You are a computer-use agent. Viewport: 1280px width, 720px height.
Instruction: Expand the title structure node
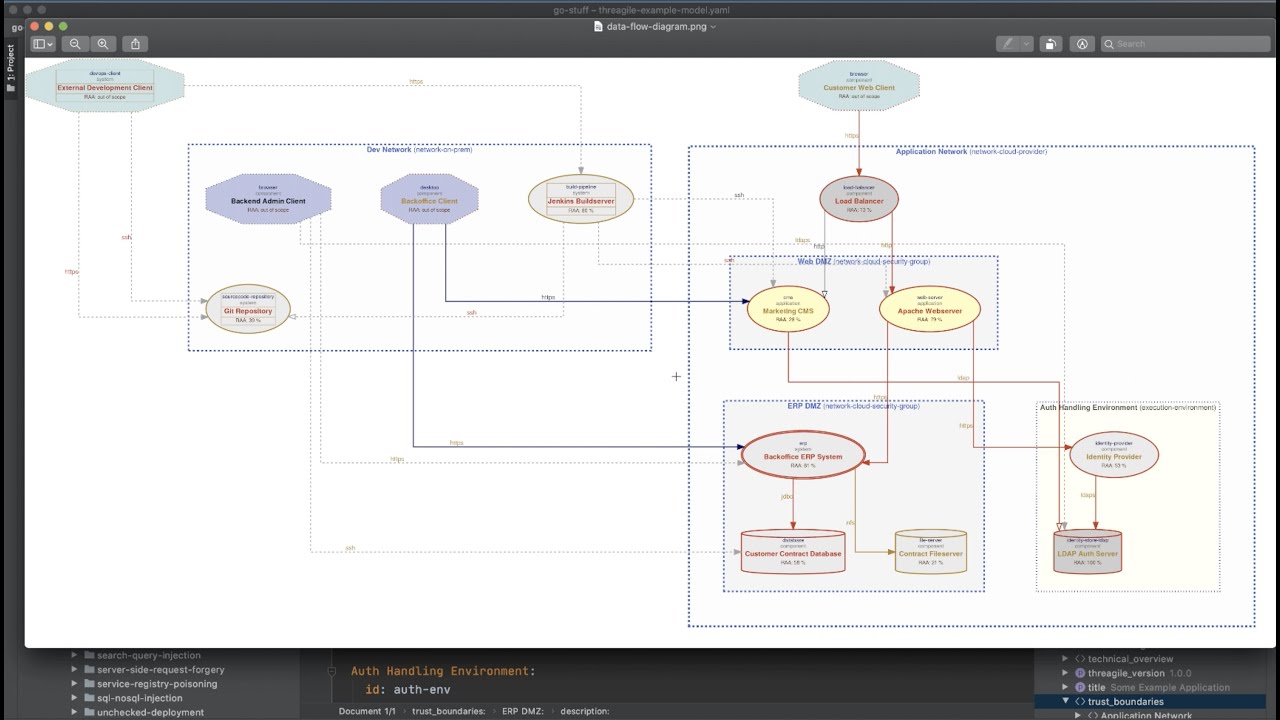pos(1065,687)
